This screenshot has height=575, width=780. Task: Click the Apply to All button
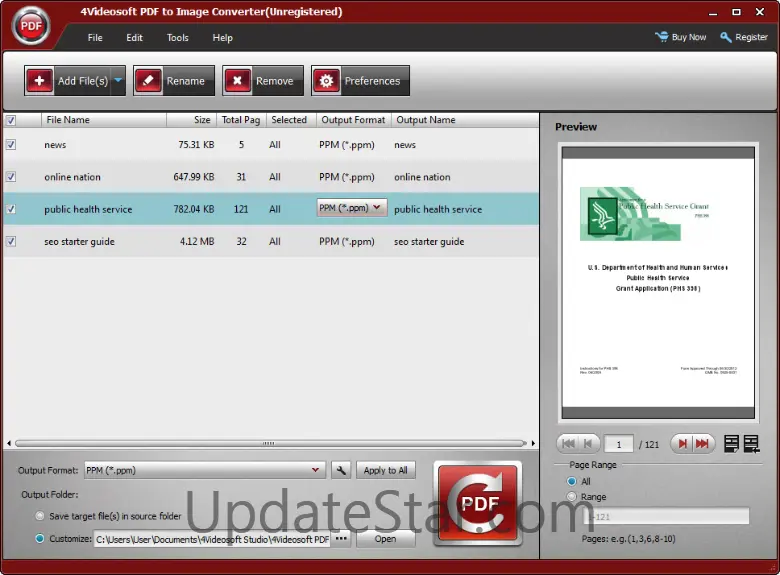click(x=386, y=470)
